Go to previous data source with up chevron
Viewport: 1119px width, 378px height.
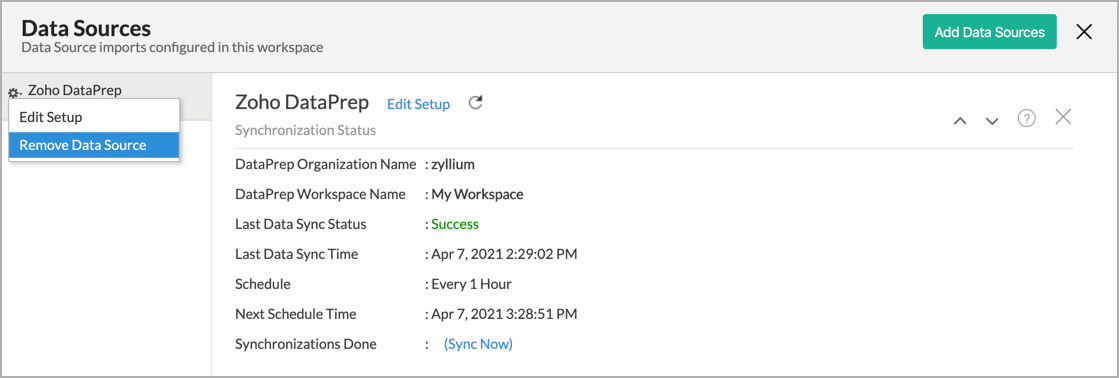tap(961, 121)
